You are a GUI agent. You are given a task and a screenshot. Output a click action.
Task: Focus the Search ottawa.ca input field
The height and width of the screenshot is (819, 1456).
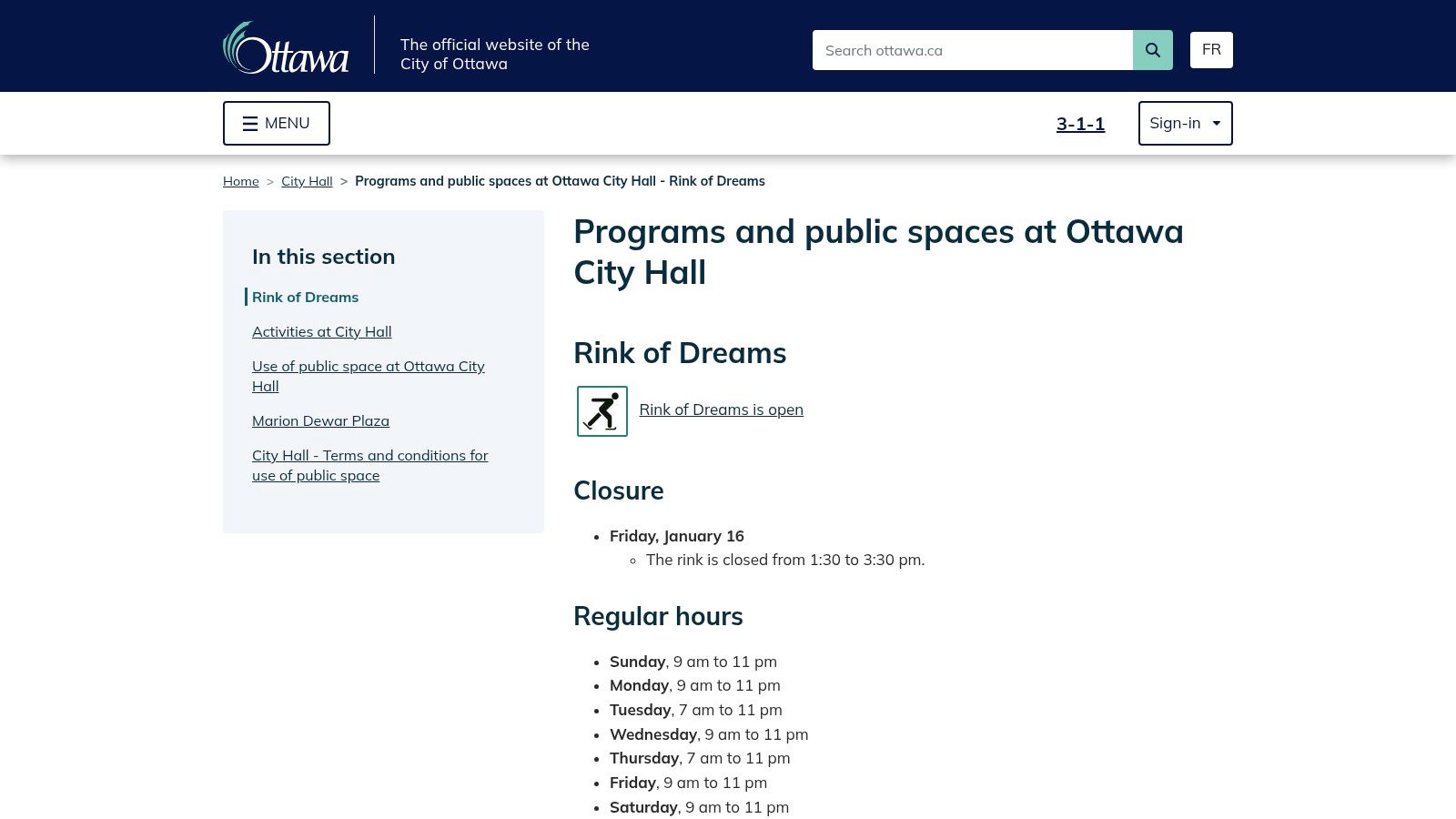[972, 50]
